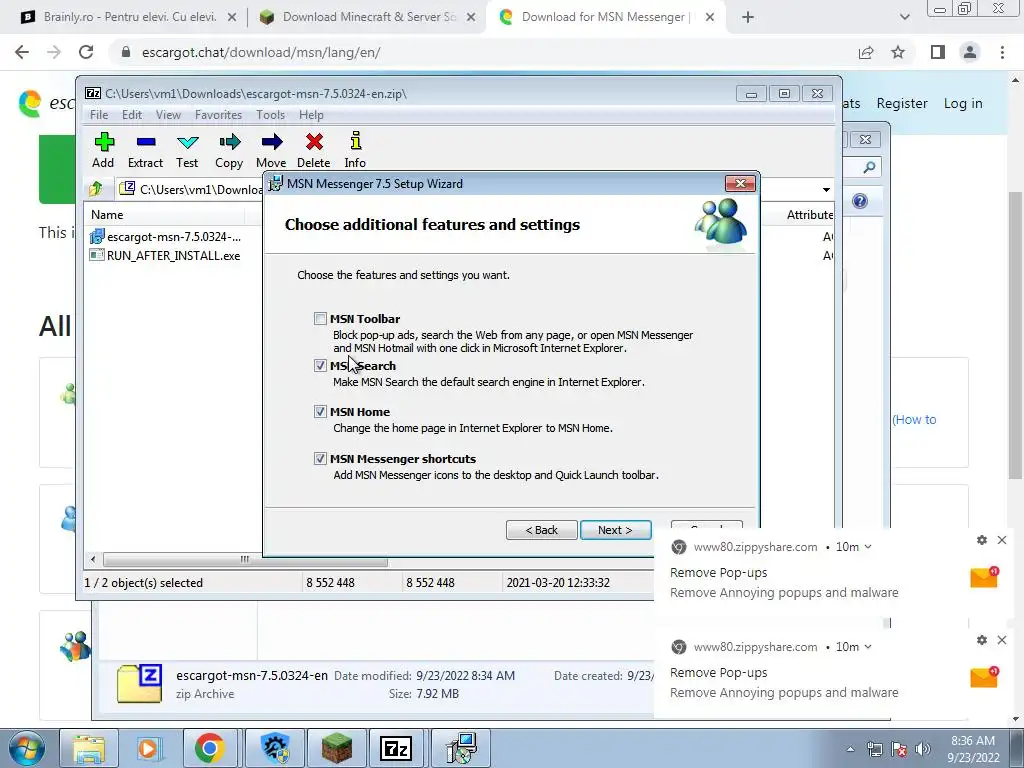This screenshot has height=768, width=1024.
Task: Open the Tools menu in 7-Zip
Action: point(270,115)
